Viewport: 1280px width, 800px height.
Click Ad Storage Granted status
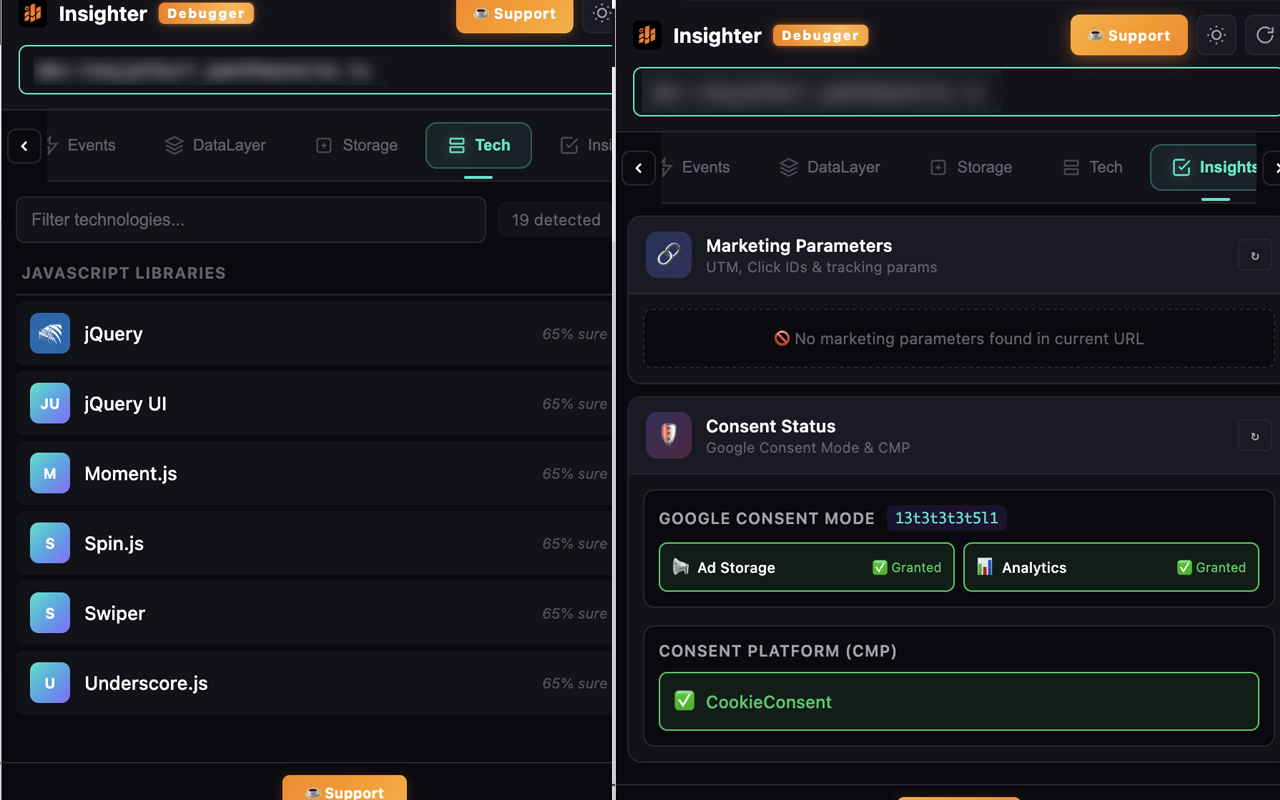(907, 567)
